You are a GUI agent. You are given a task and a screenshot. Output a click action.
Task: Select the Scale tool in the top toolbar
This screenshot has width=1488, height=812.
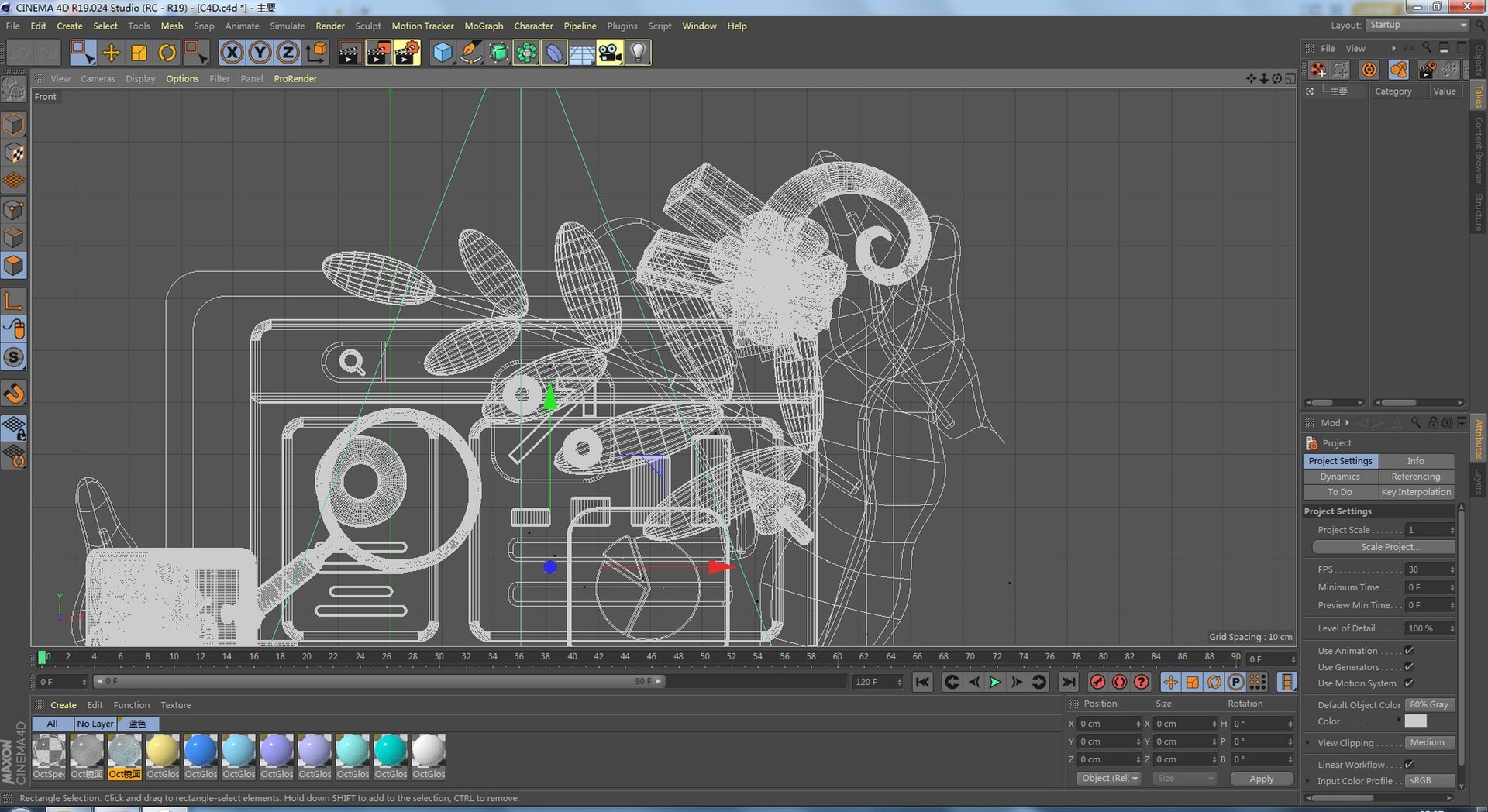pos(139,53)
